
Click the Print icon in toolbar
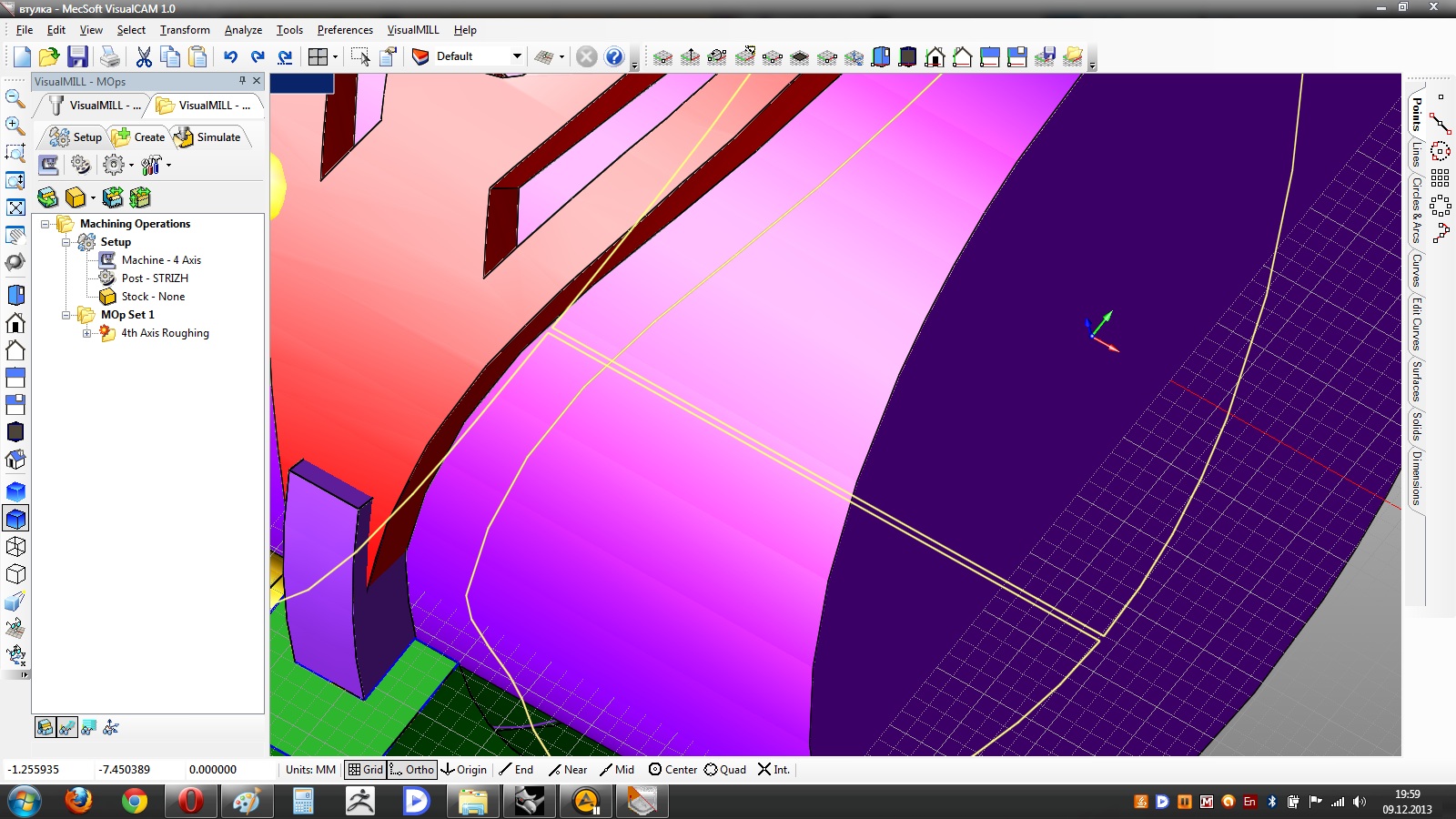[x=110, y=56]
